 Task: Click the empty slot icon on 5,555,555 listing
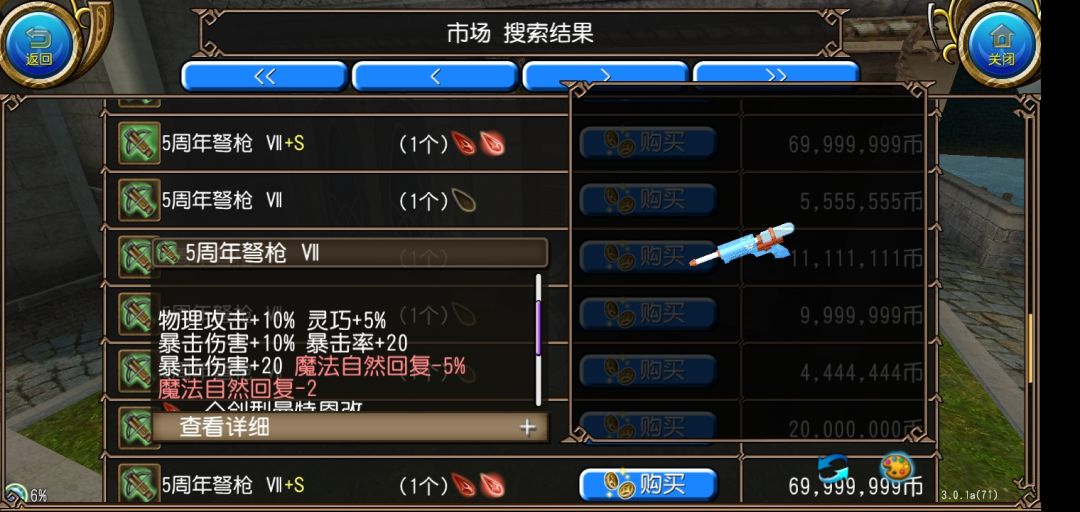click(464, 201)
